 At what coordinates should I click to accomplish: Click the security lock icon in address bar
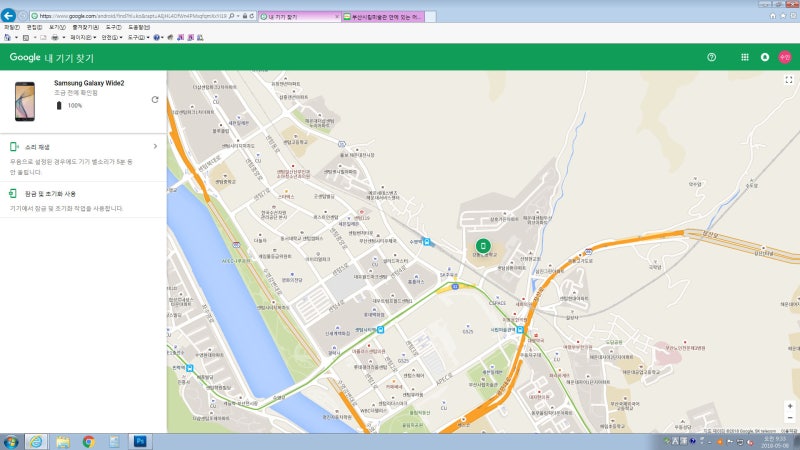click(x=245, y=16)
